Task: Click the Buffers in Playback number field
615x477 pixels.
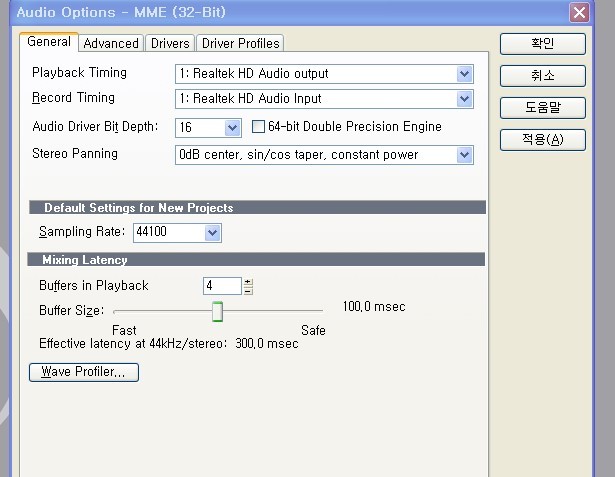Action: pyautogui.click(x=222, y=286)
